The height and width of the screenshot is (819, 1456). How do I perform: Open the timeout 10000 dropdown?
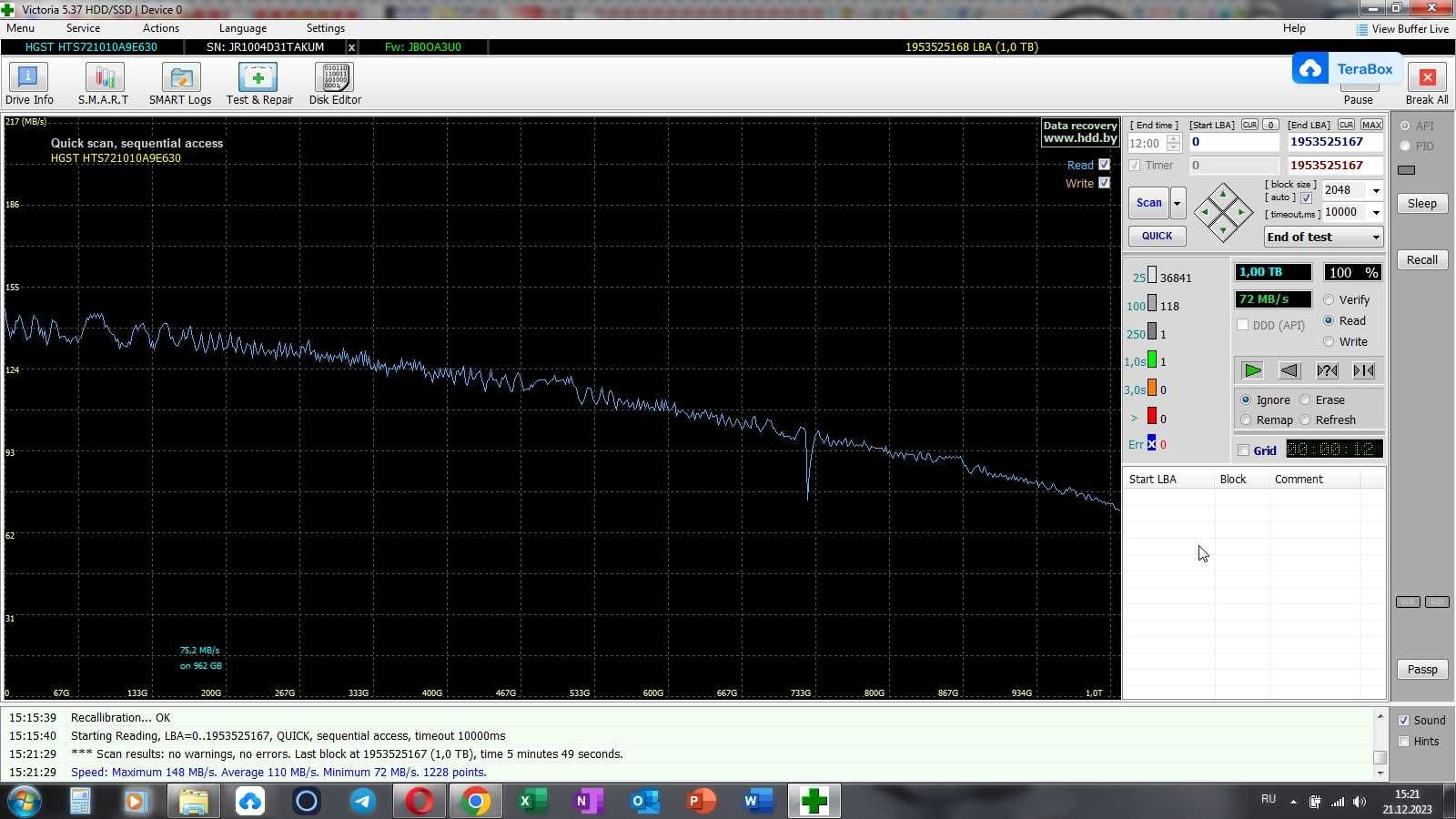pyautogui.click(x=1376, y=212)
